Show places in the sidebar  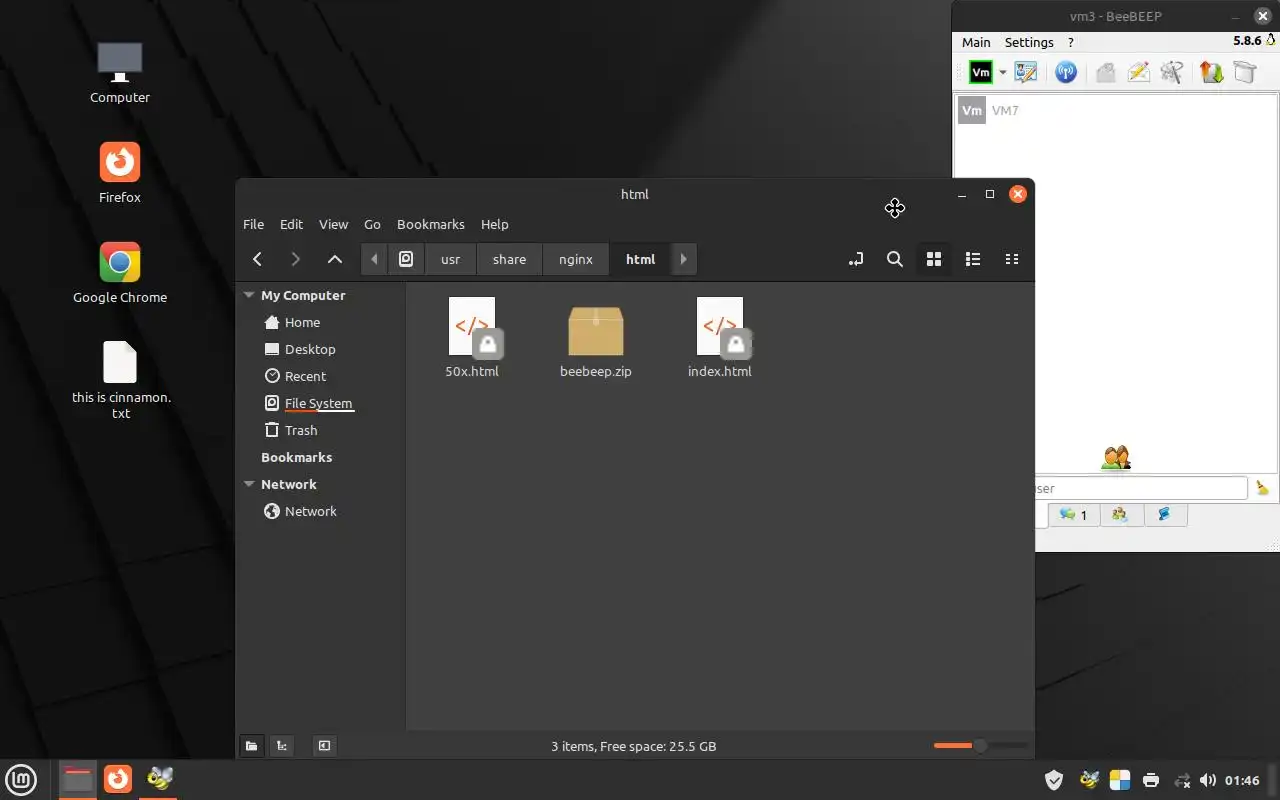click(252, 745)
